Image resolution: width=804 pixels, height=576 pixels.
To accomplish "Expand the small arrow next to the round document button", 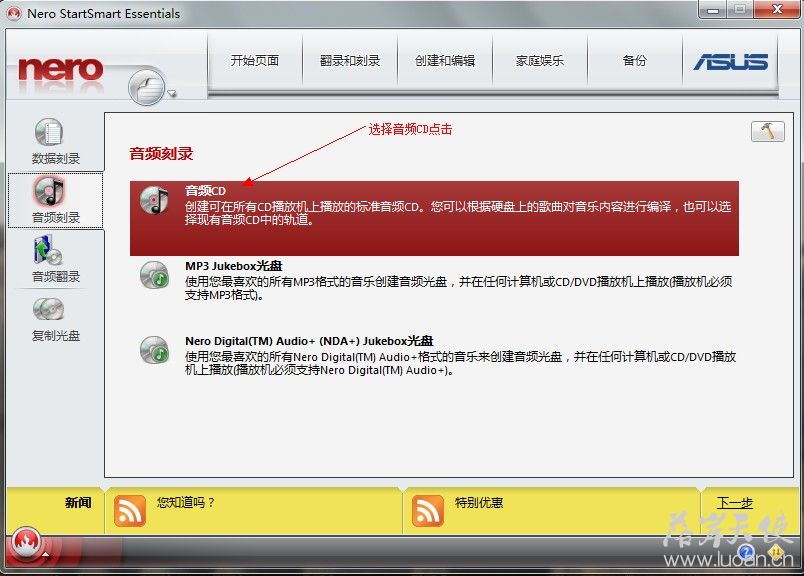I will (x=172, y=93).
